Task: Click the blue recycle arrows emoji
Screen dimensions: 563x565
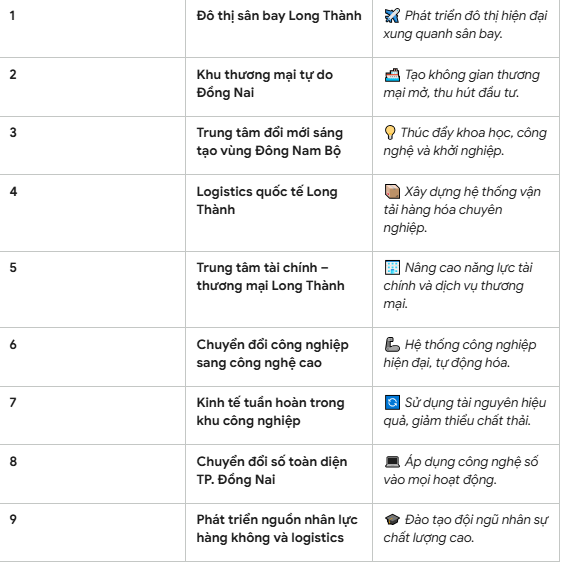Action: tap(392, 403)
